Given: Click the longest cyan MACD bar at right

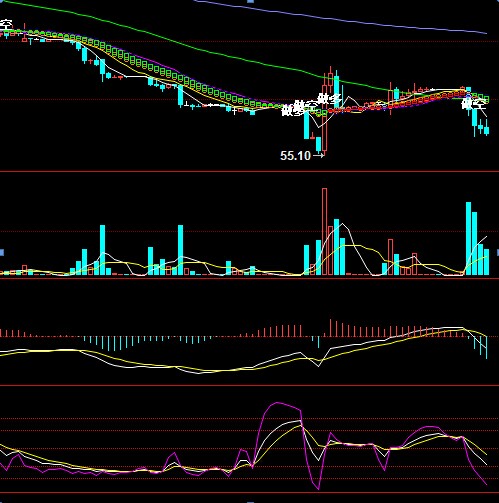Looking at the screenshot, I should pos(487,348).
